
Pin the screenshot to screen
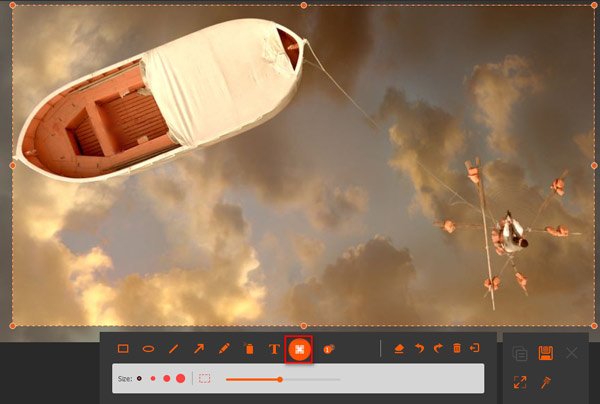click(x=546, y=382)
